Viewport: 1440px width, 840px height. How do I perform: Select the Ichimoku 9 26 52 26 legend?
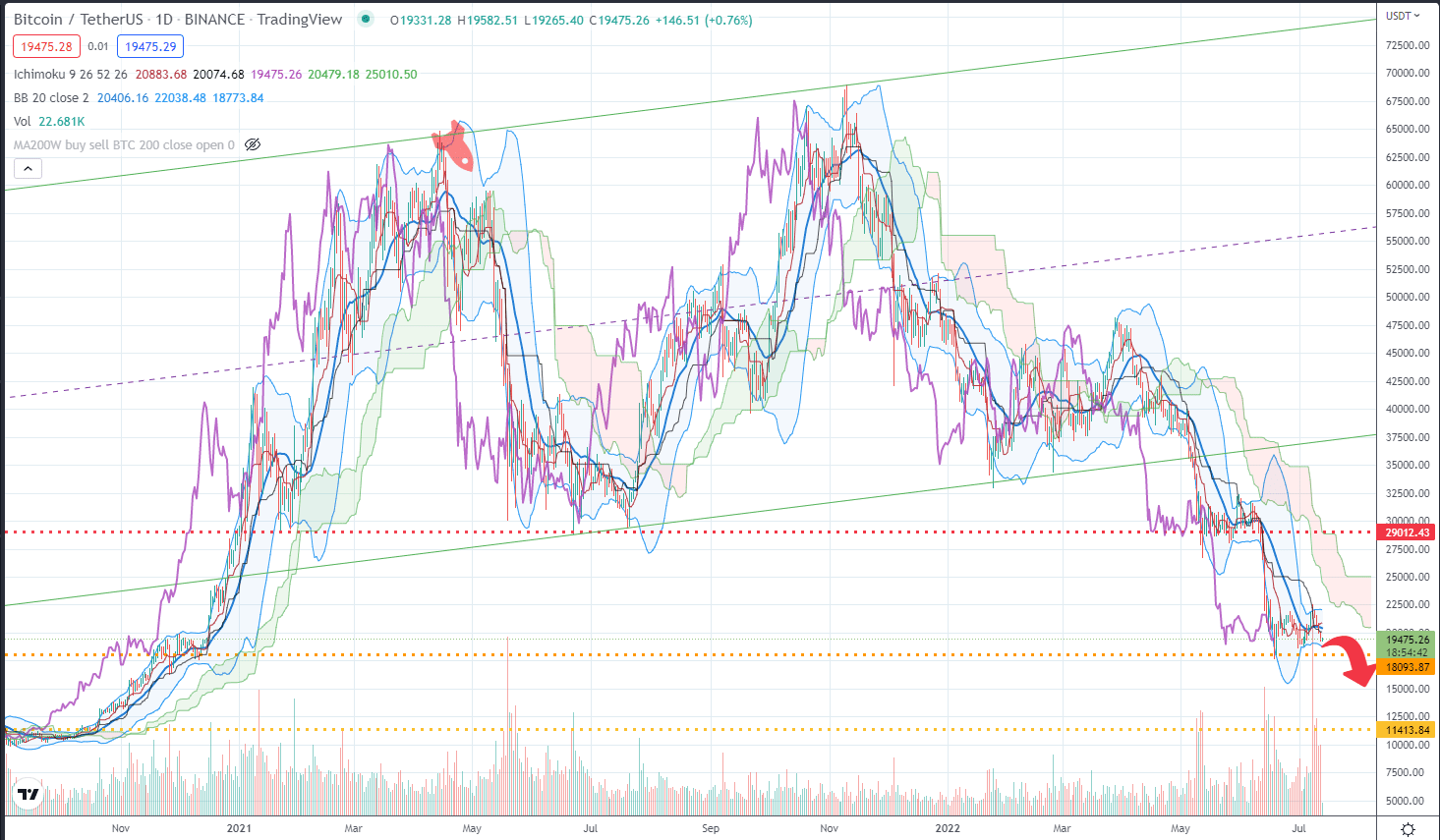71,74
